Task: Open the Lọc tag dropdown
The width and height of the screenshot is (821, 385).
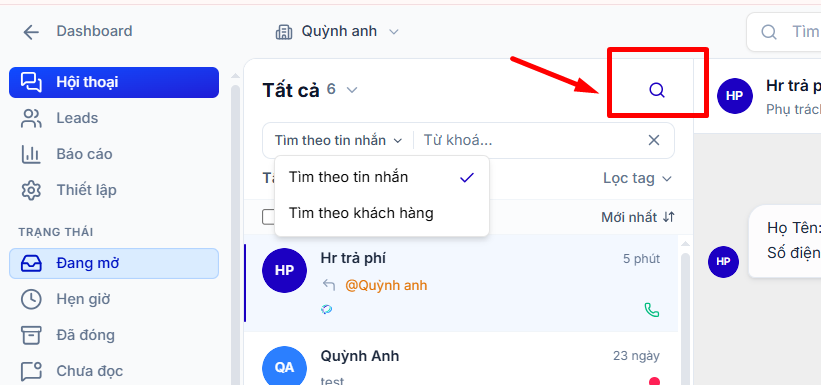Action: click(637, 179)
